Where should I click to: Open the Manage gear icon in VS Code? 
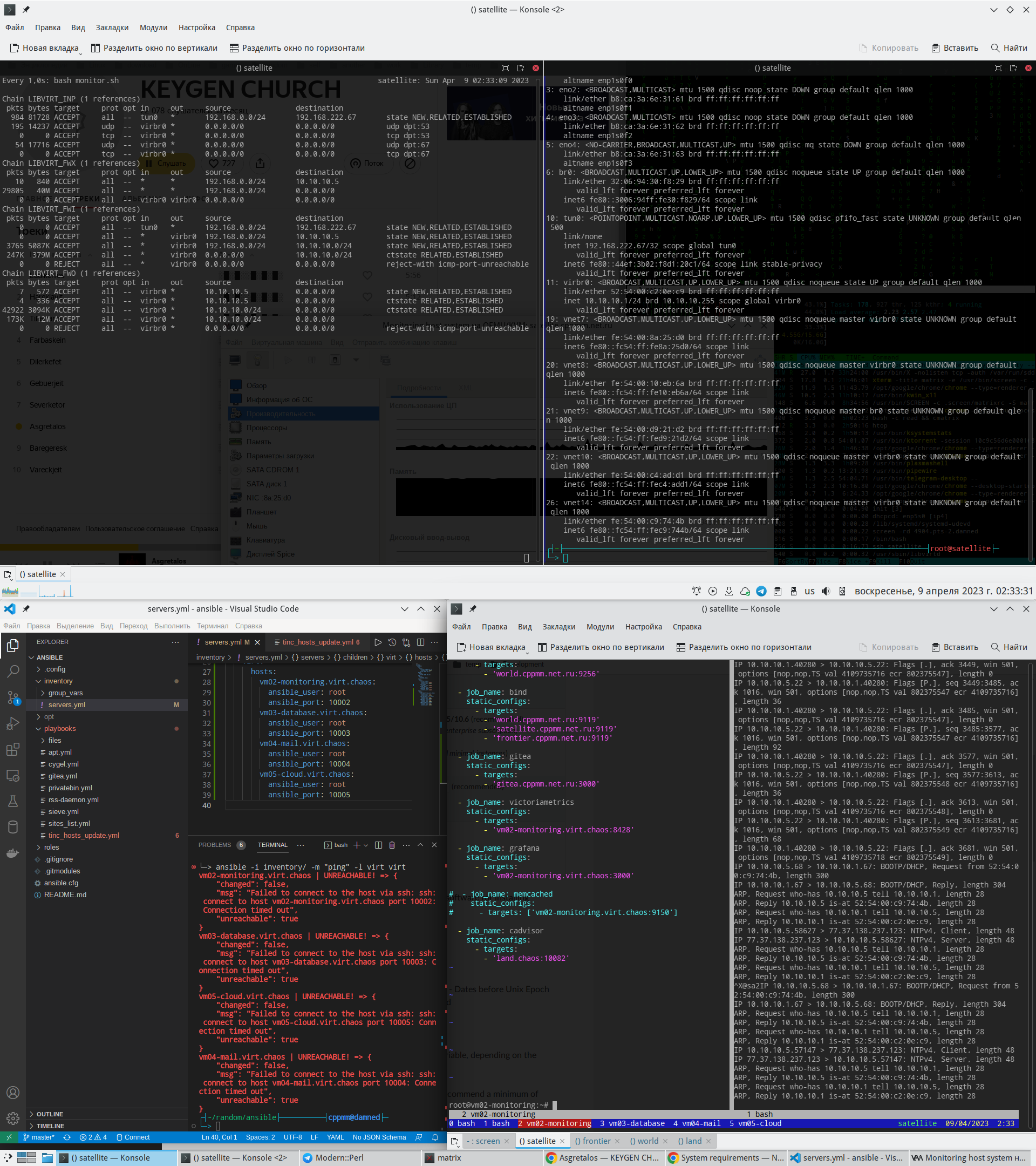pos(12,1118)
